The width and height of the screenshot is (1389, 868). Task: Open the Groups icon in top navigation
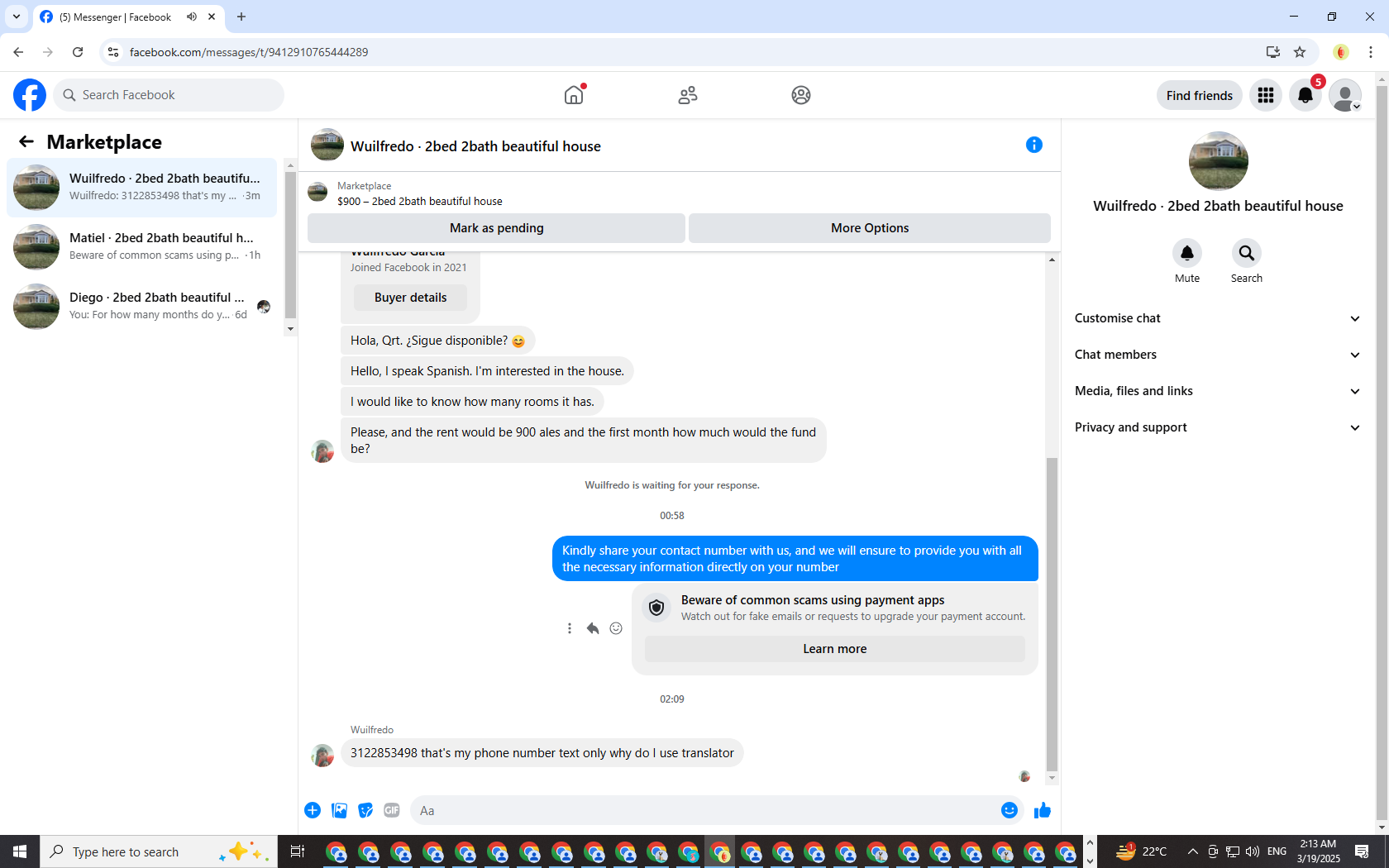coord(801,95)
